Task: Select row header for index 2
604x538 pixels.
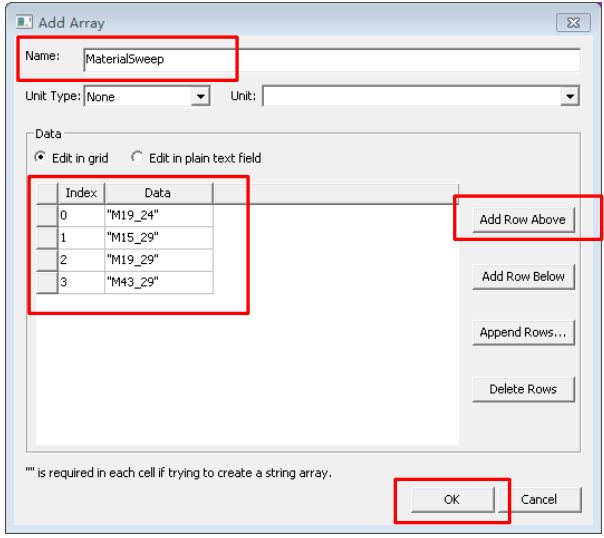Action: 47,260
